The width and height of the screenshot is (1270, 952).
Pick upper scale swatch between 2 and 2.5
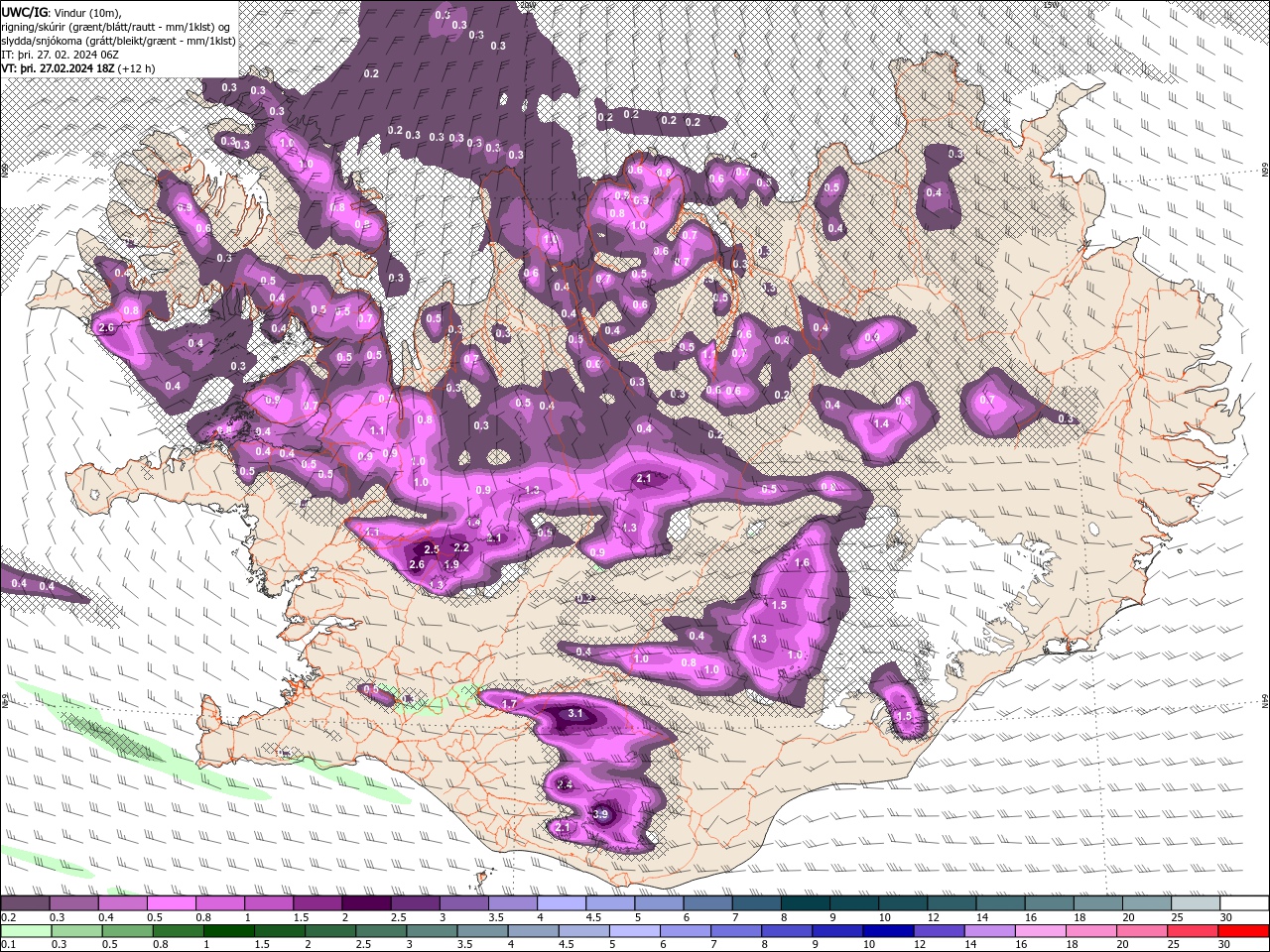(366, 903)
